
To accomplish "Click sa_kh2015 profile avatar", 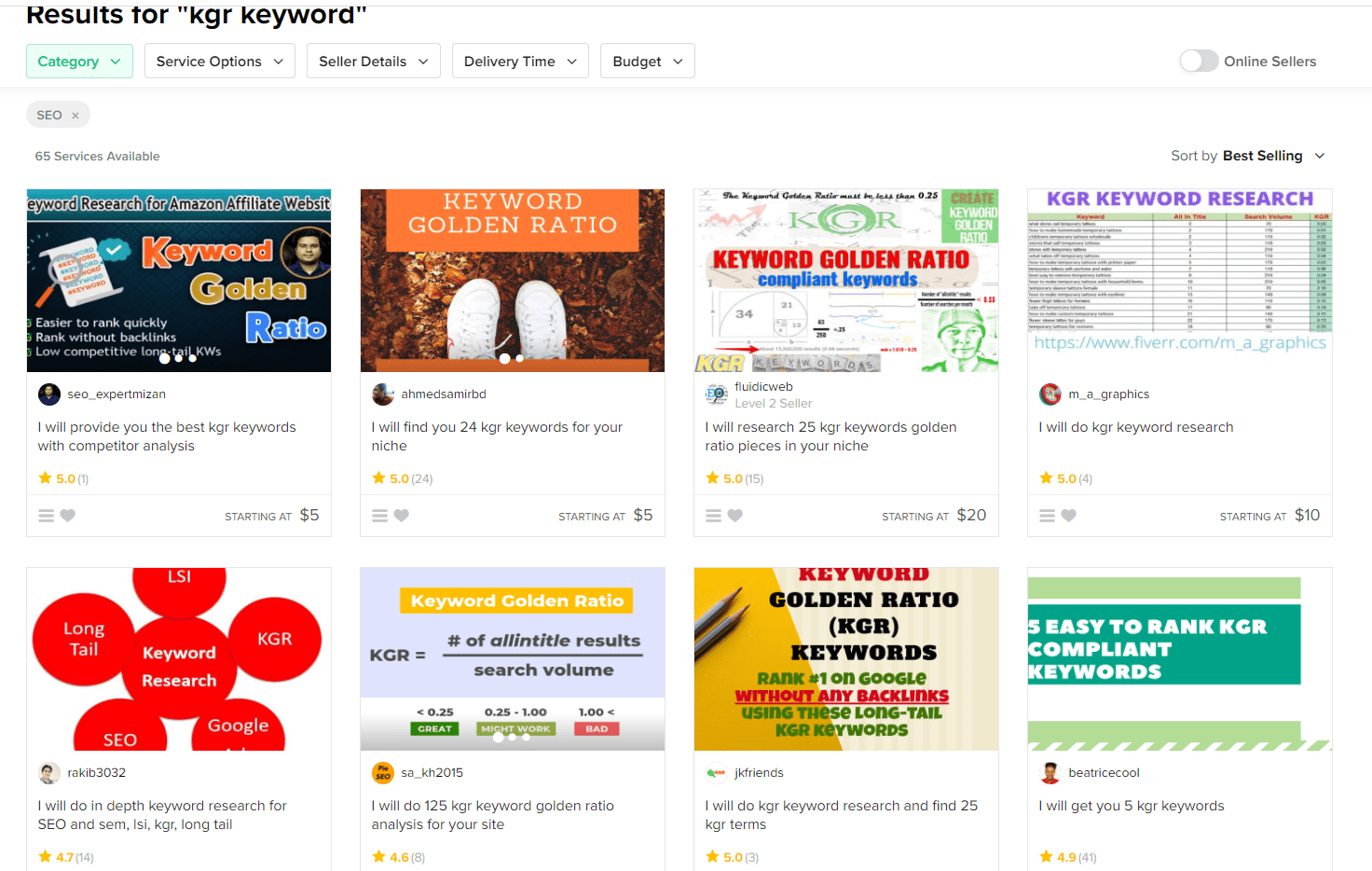I will tap(383, 773).
